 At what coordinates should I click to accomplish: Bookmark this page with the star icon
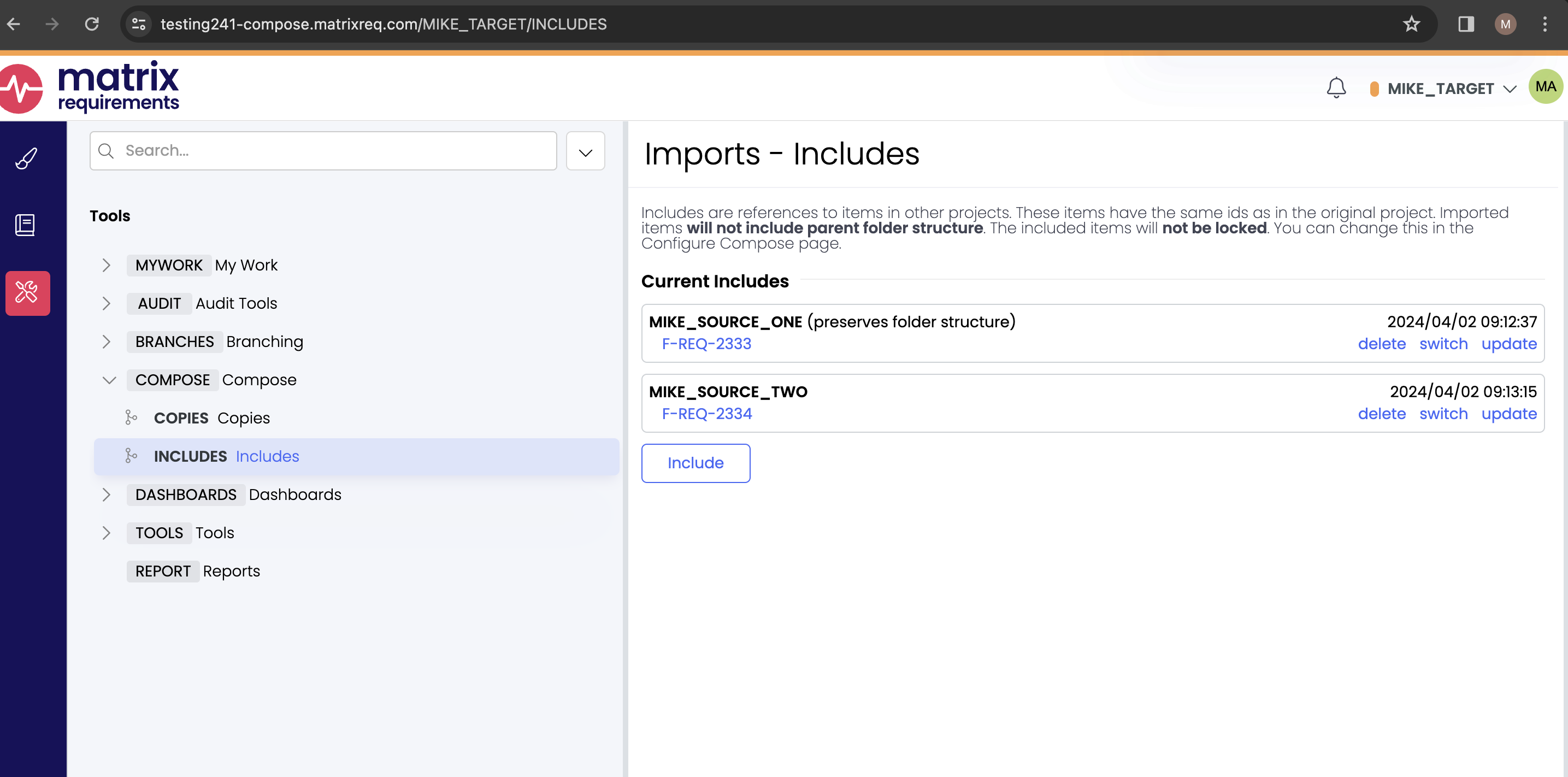1411,23
